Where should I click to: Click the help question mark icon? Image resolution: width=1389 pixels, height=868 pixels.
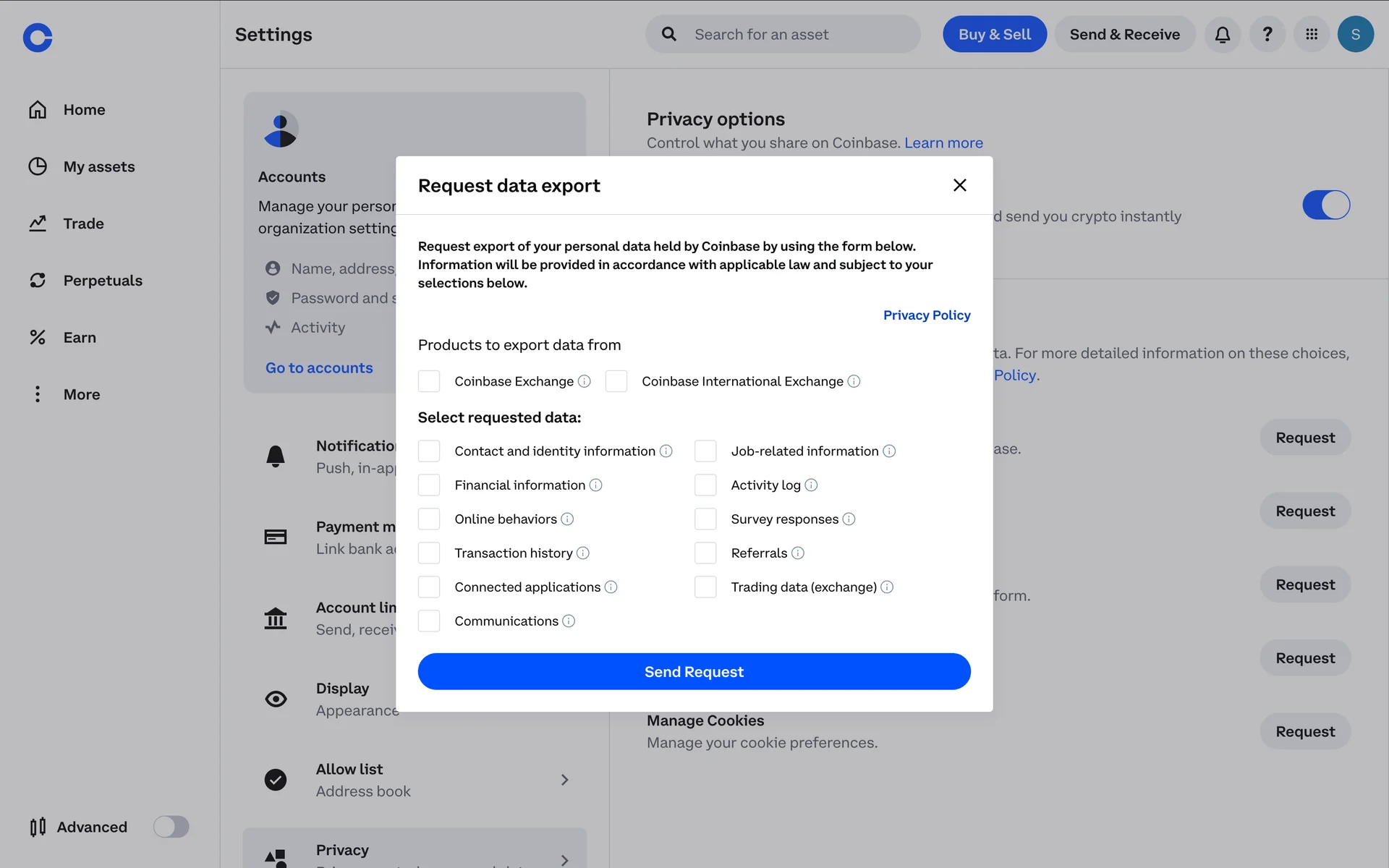tap(1267, 35)
